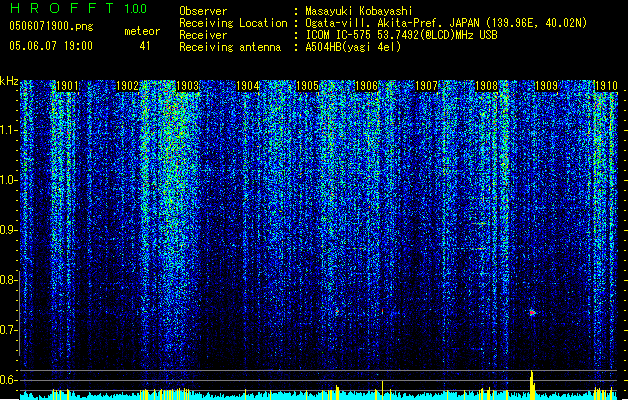Click the 1.1 kHz axis label

point(8,130)
